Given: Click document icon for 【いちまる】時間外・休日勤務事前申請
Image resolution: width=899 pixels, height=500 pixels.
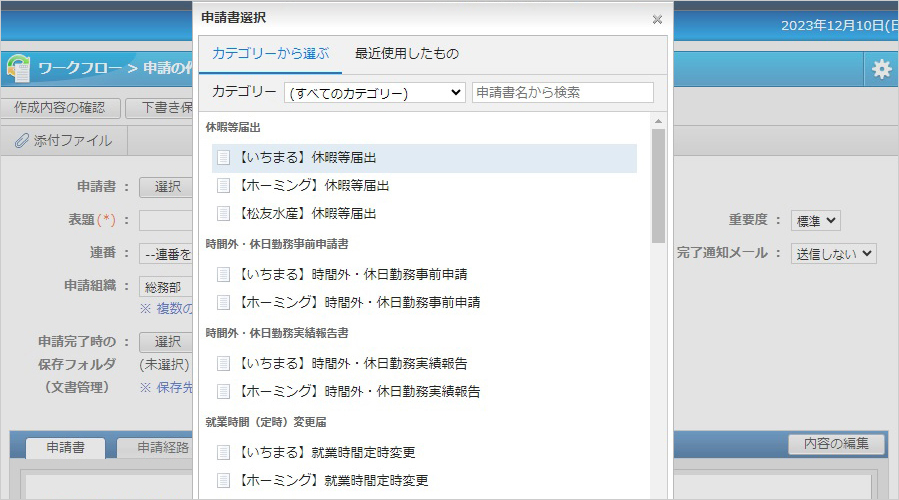Looking at the screenshot, I should coord(224,275).
